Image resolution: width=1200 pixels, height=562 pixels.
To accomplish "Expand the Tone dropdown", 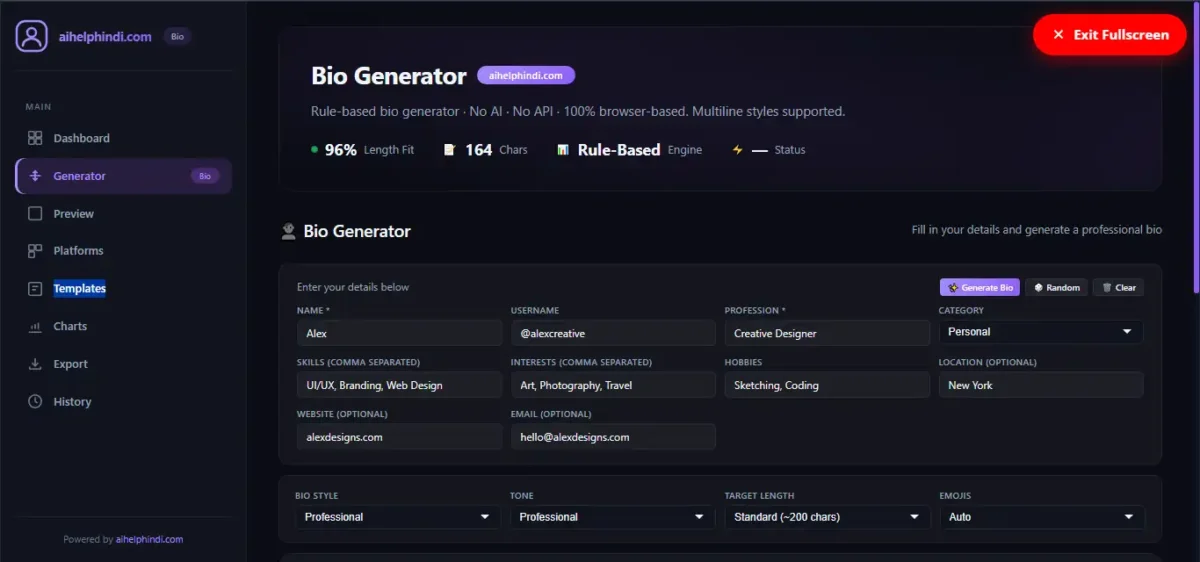I will (x=612, y=517).
